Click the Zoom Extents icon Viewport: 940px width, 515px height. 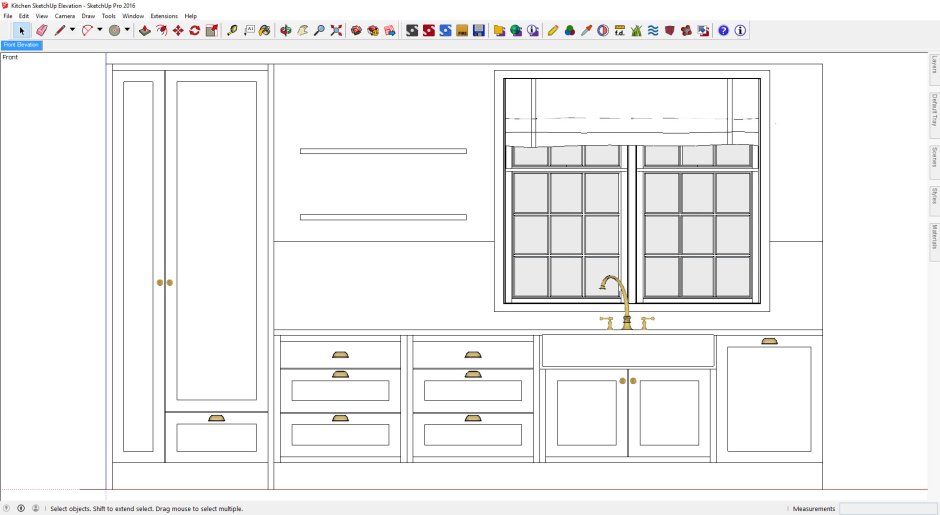(x=335, y=31)
